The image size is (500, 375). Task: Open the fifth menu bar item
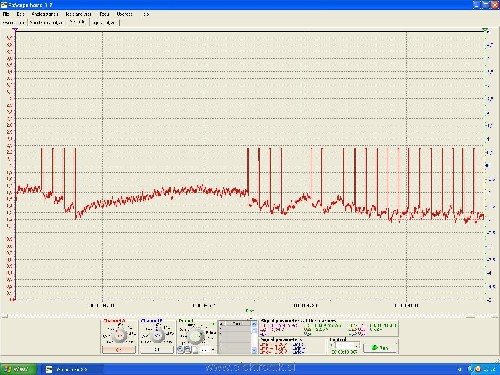click(104, 14)
